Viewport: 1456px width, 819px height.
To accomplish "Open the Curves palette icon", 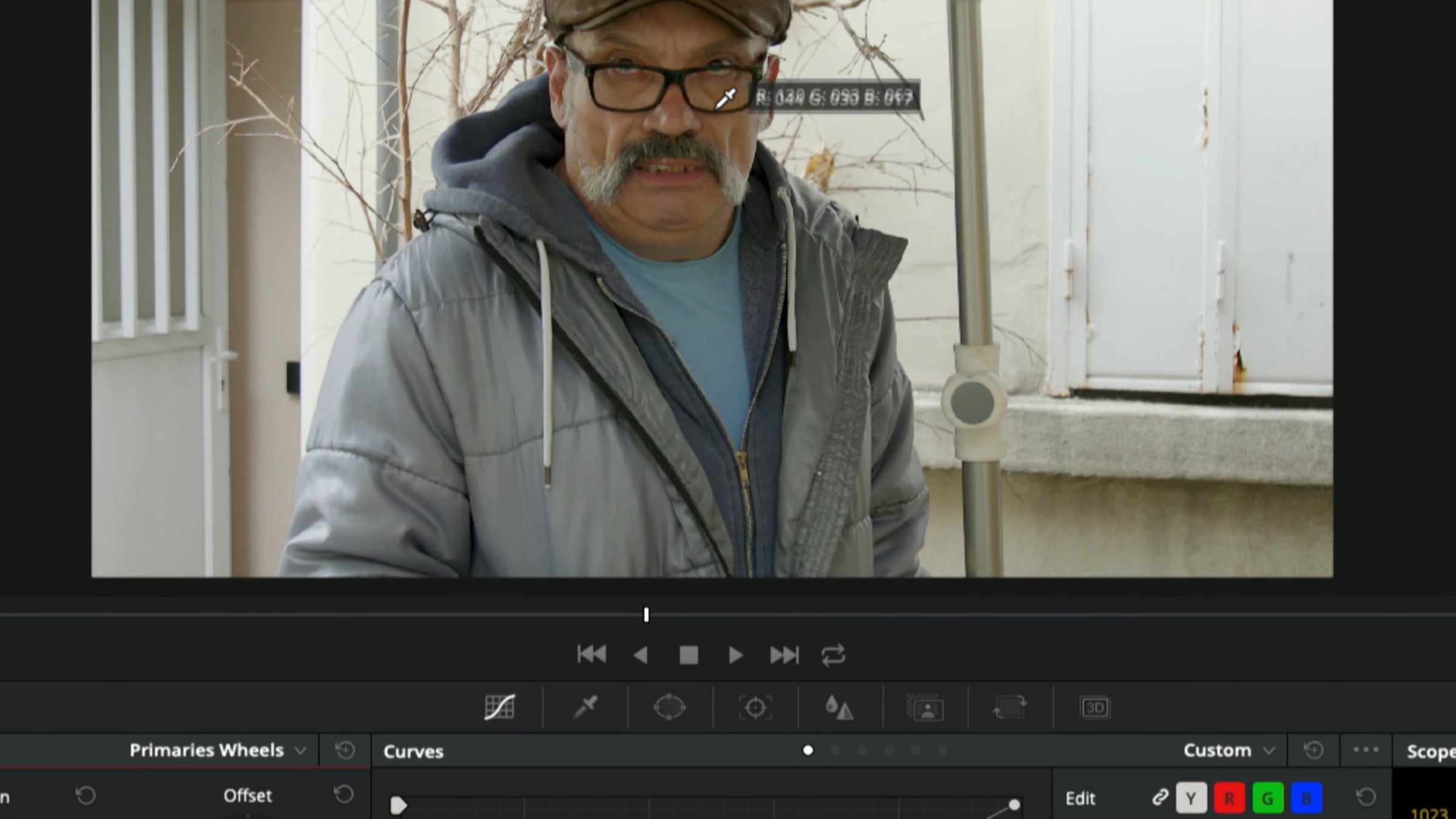I will pyautogui.click(x=500, y=707).
